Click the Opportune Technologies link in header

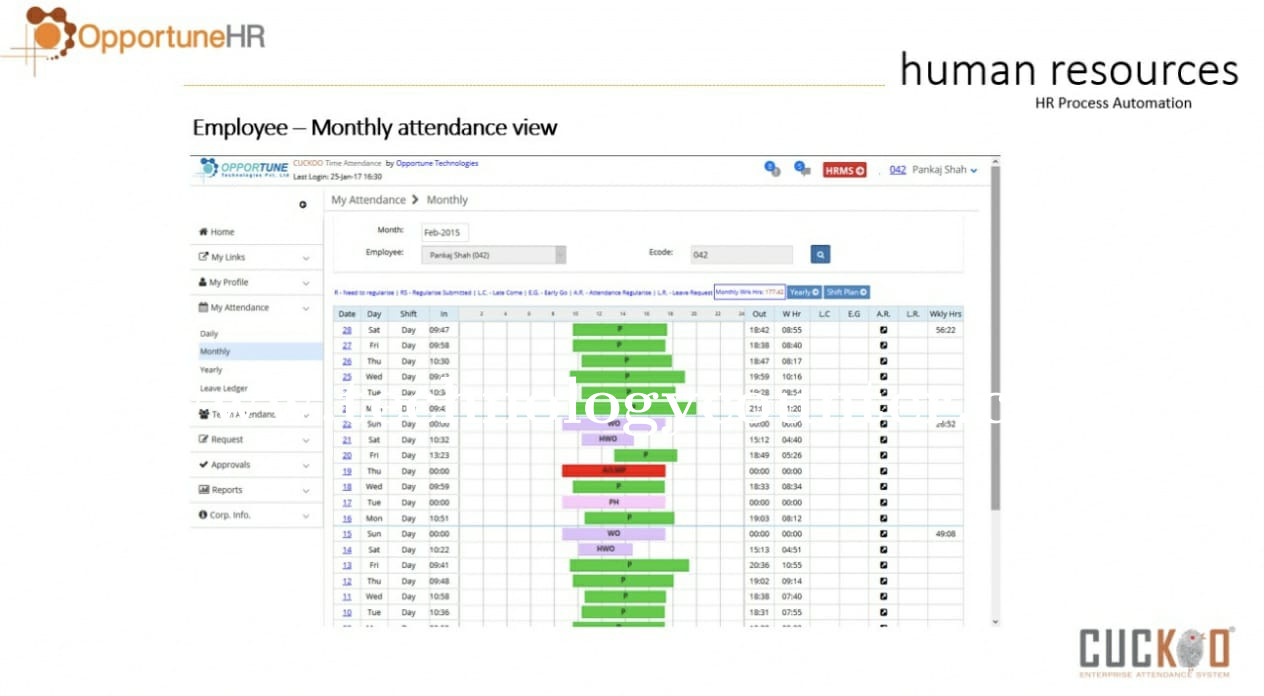[437, 163]
